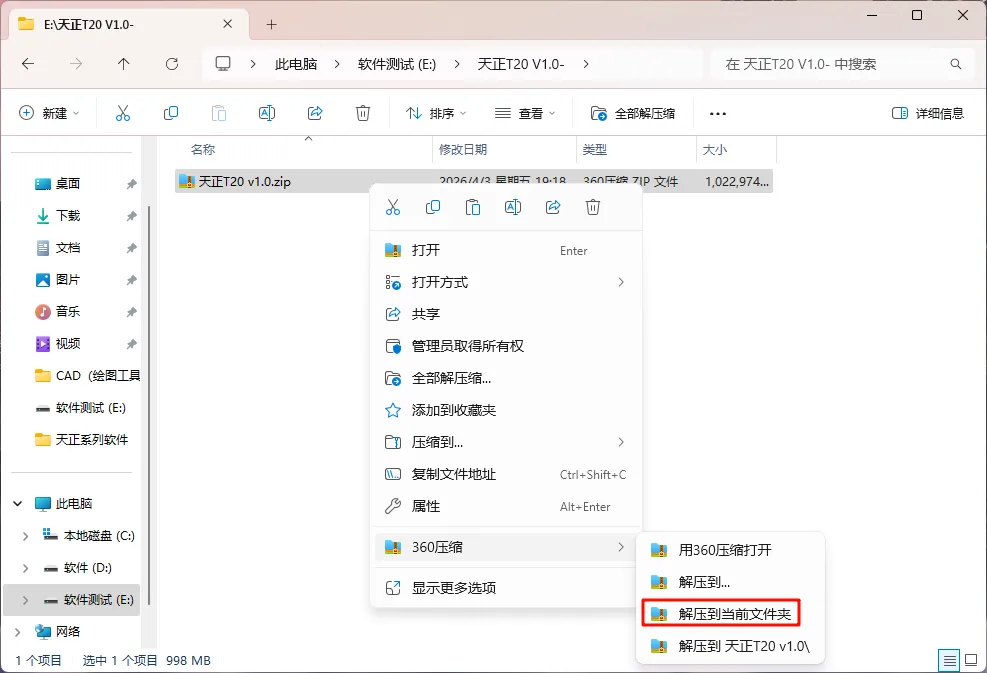
Task: Open 下载 in the sidebar
Action: point(68,215)
